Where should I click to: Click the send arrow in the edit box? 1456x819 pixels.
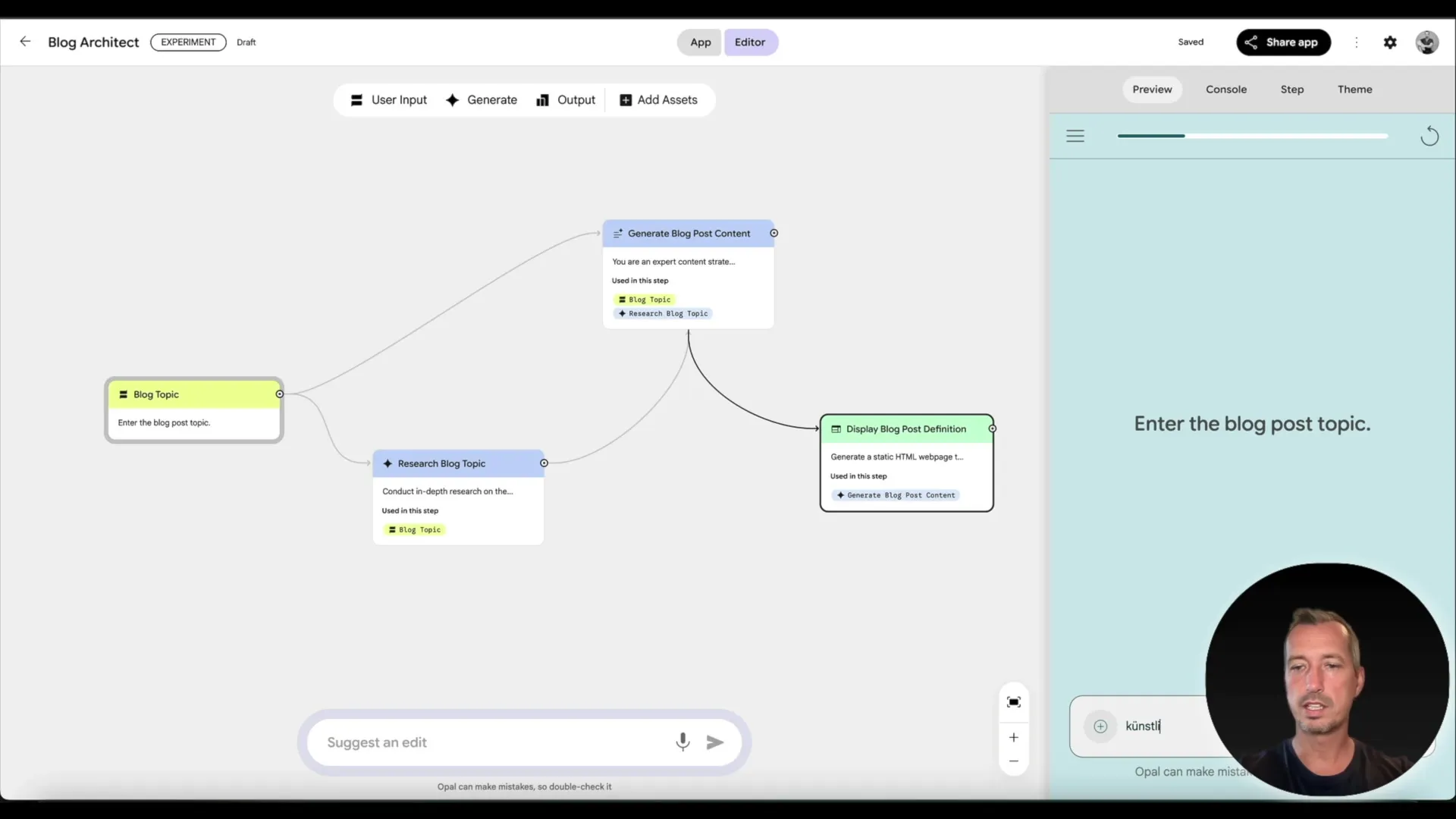coord(714,742)
